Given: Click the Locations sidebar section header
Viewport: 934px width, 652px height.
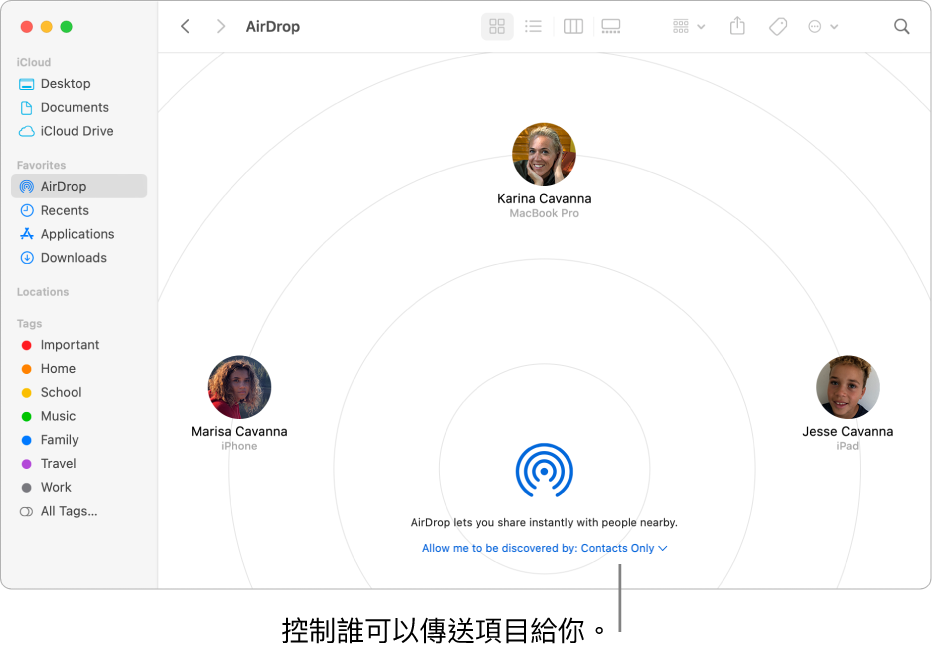Looking at the screenshot, I should click(43, 292).
